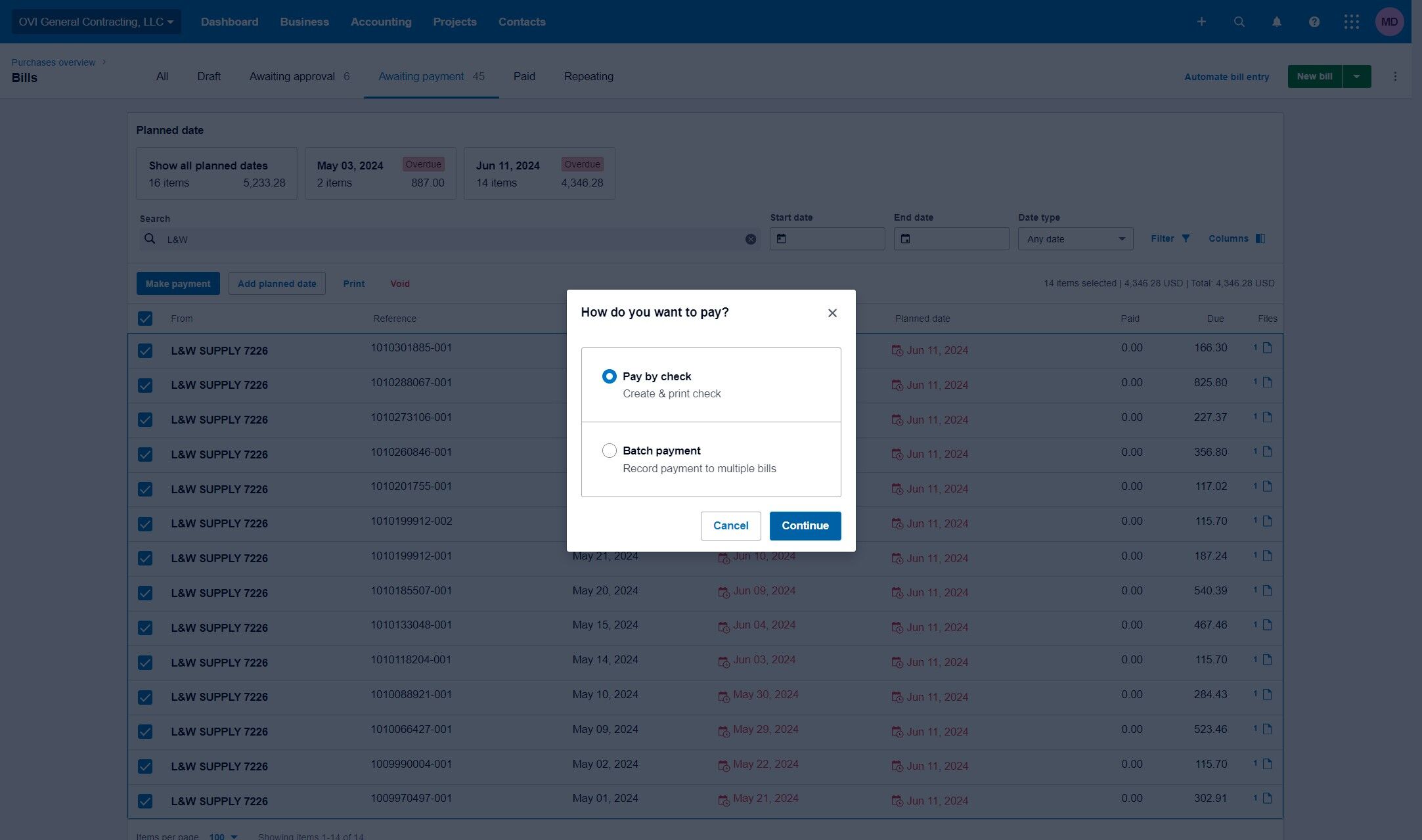Switch to the Paid tab
The height and width of the screenshot is (840, 1422).
coord(524,77)
